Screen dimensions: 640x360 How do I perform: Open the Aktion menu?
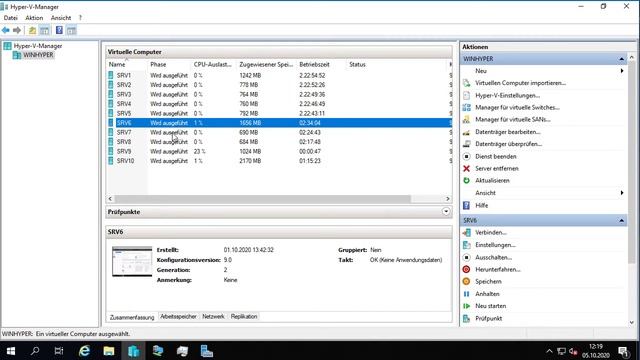tap(34, 18)
